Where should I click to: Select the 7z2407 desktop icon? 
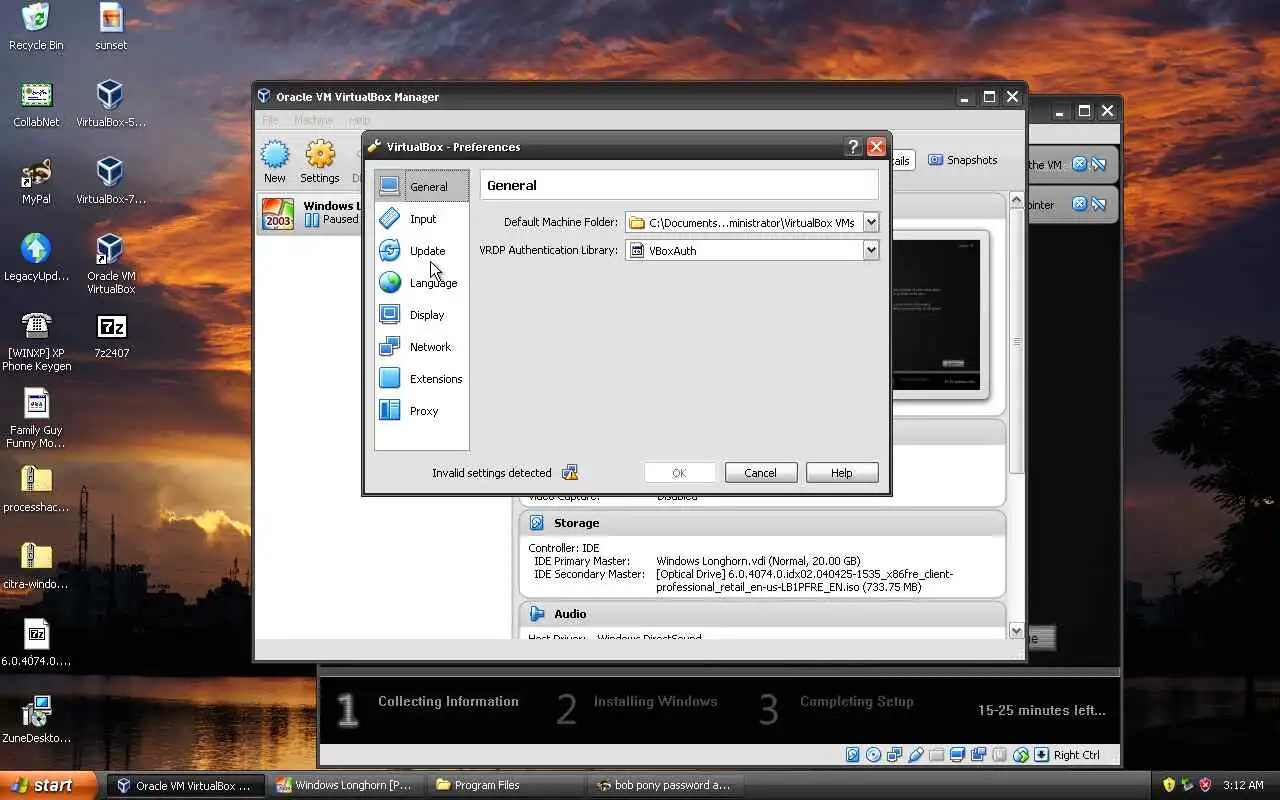111,336
